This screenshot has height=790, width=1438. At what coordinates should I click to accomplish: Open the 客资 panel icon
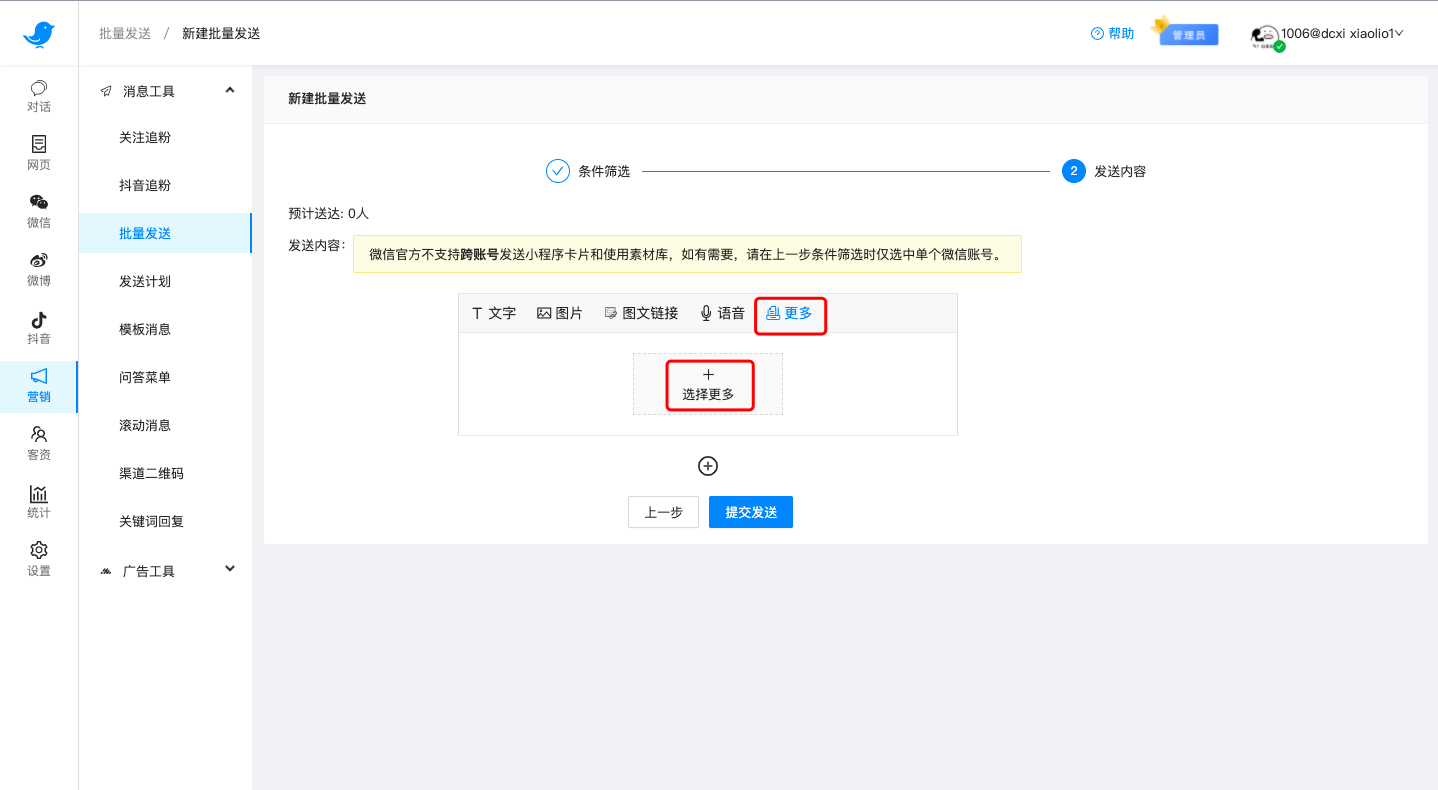point(38,443)
